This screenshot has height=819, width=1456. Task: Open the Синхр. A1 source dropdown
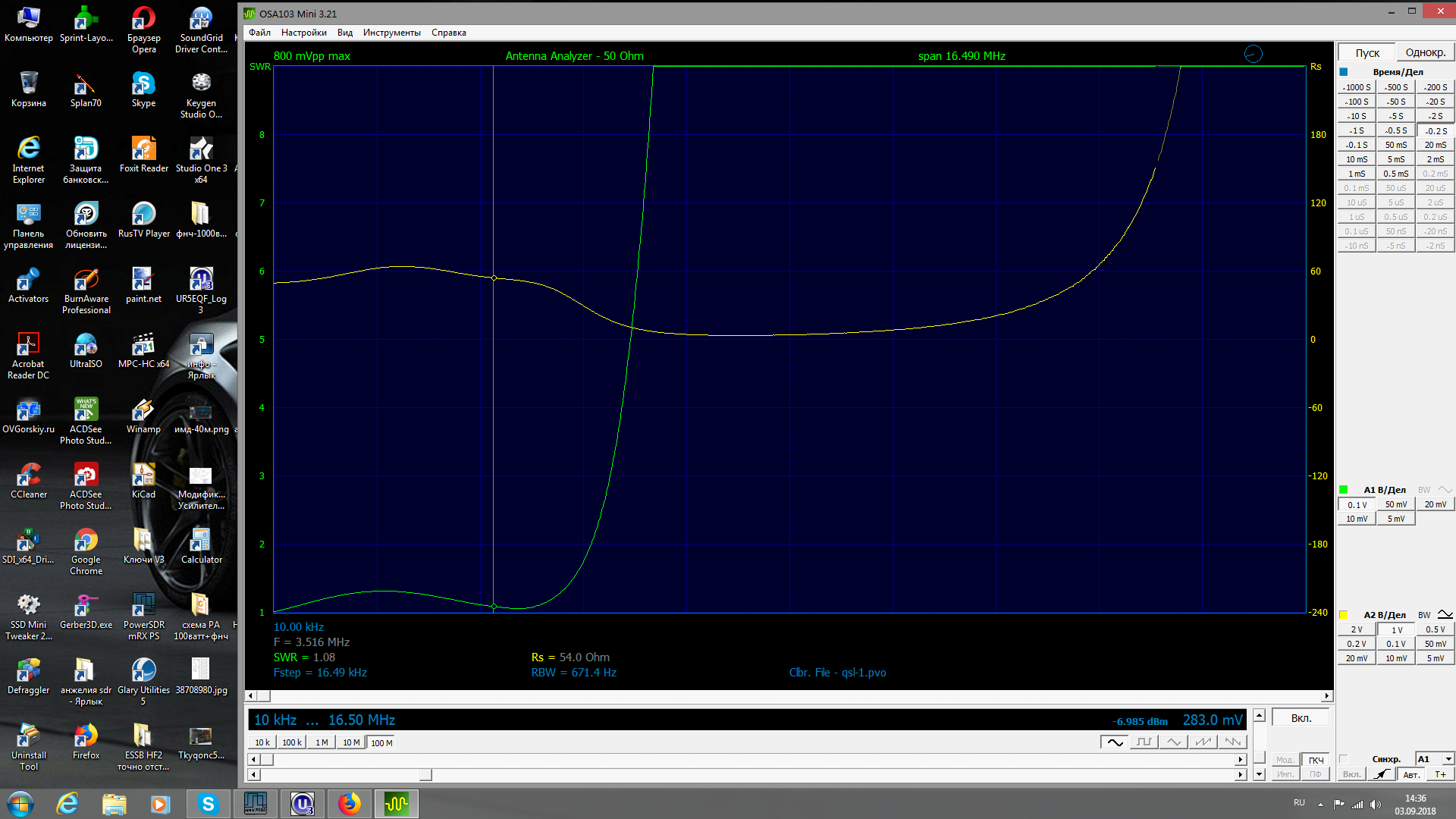point(1448,758)
